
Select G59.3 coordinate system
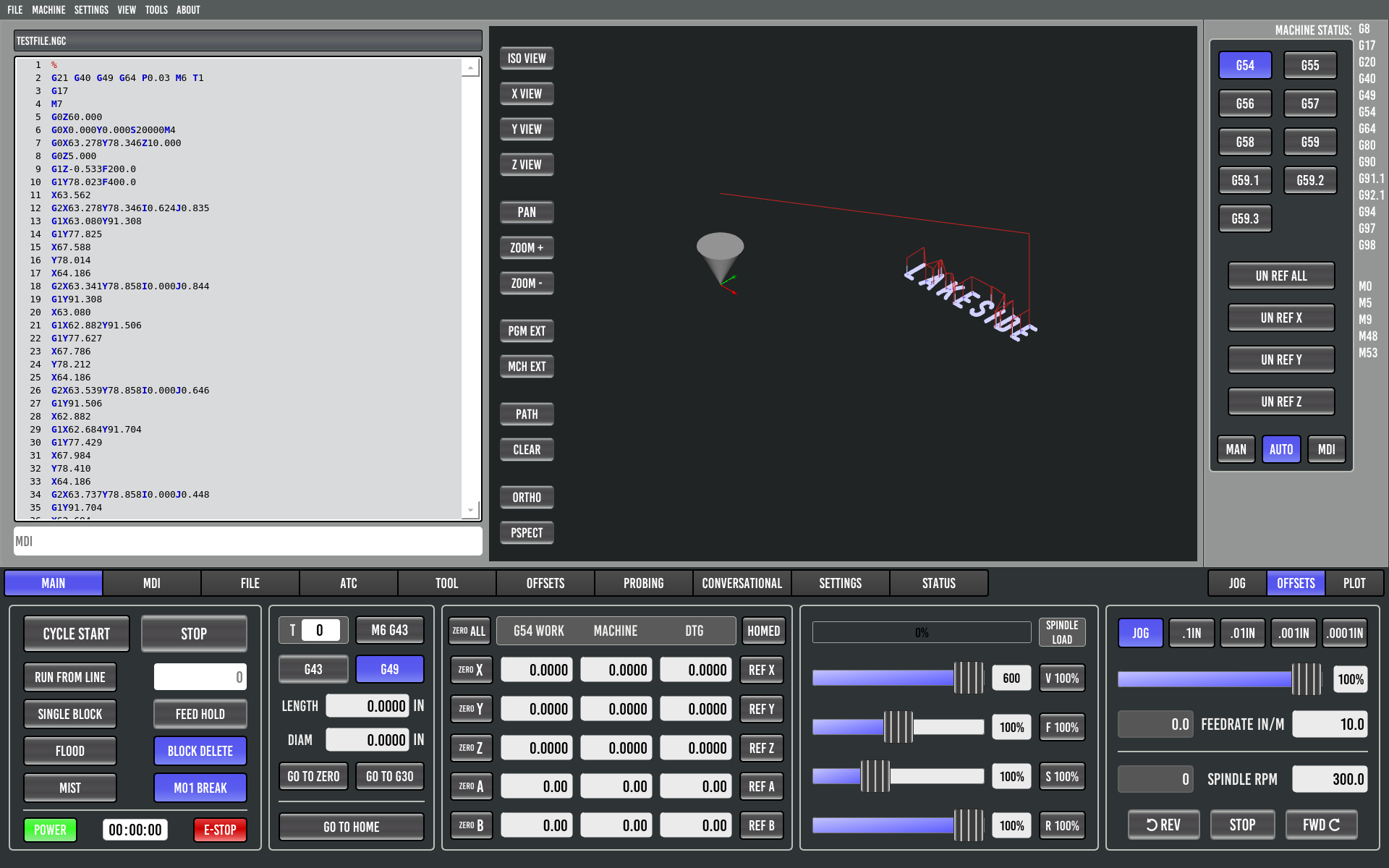click(1245, 219)
